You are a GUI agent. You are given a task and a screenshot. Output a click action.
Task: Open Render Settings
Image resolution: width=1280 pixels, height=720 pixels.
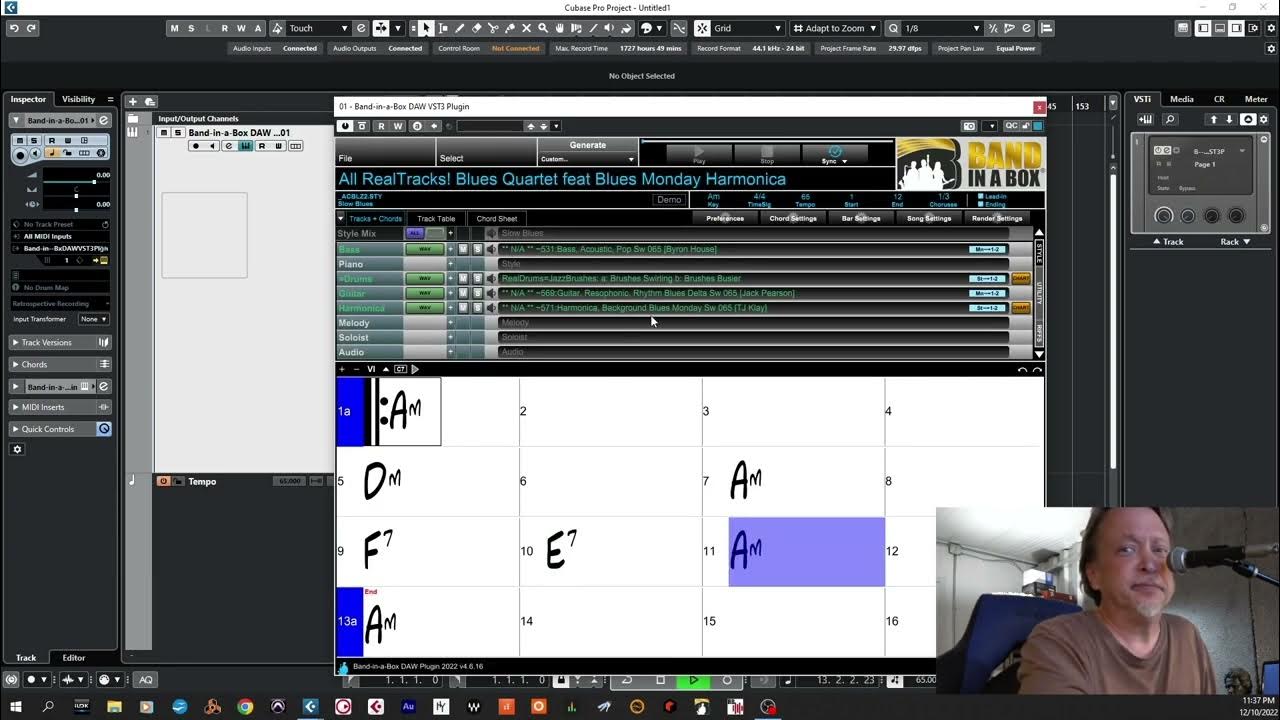(x=997, y=218)
